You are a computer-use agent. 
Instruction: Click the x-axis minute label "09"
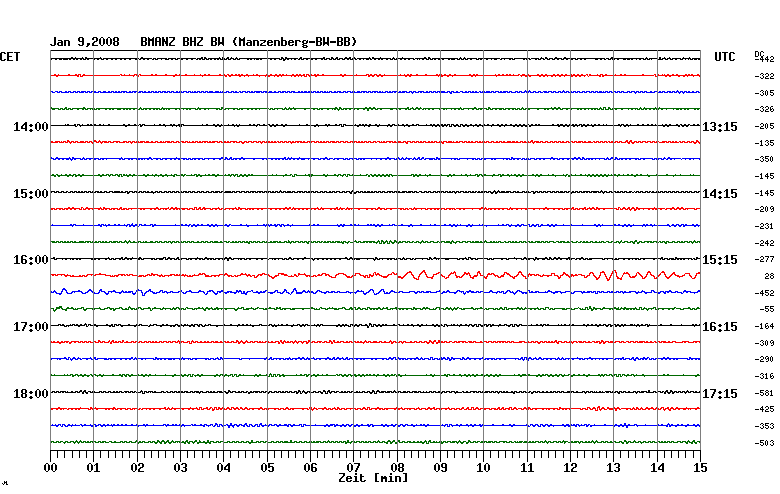click(440, 468)
